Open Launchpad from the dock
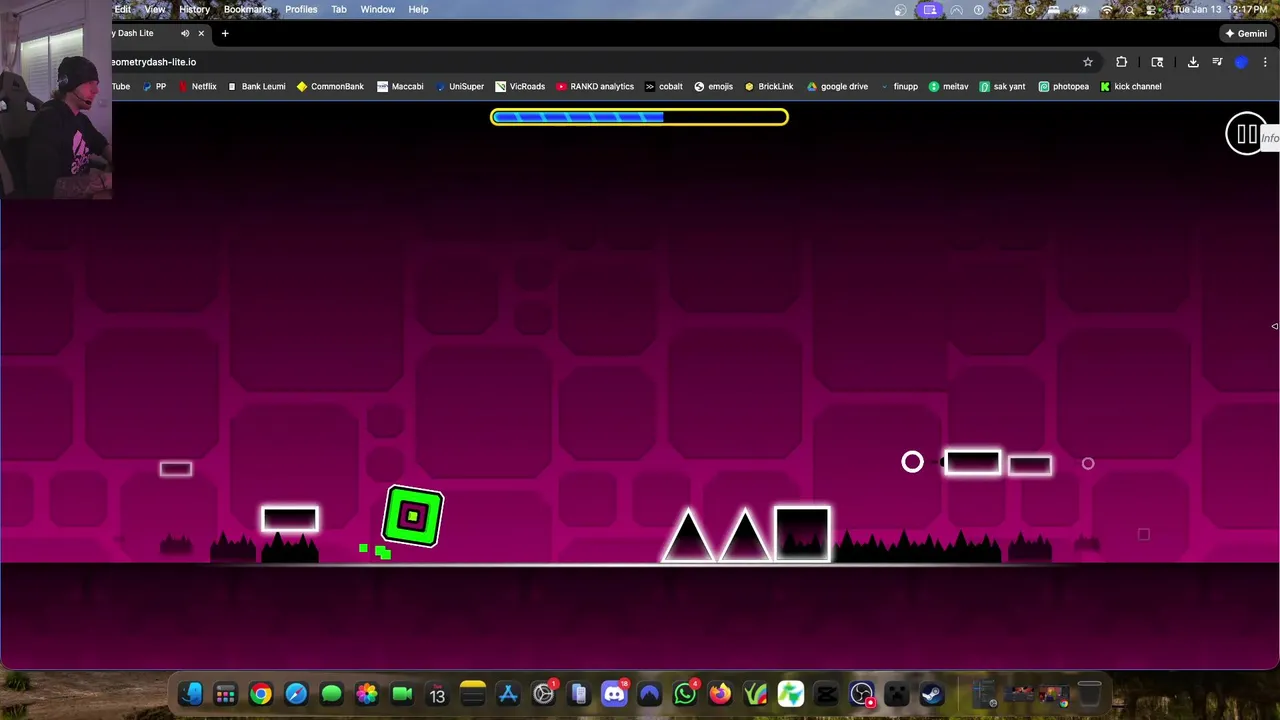 226,694
